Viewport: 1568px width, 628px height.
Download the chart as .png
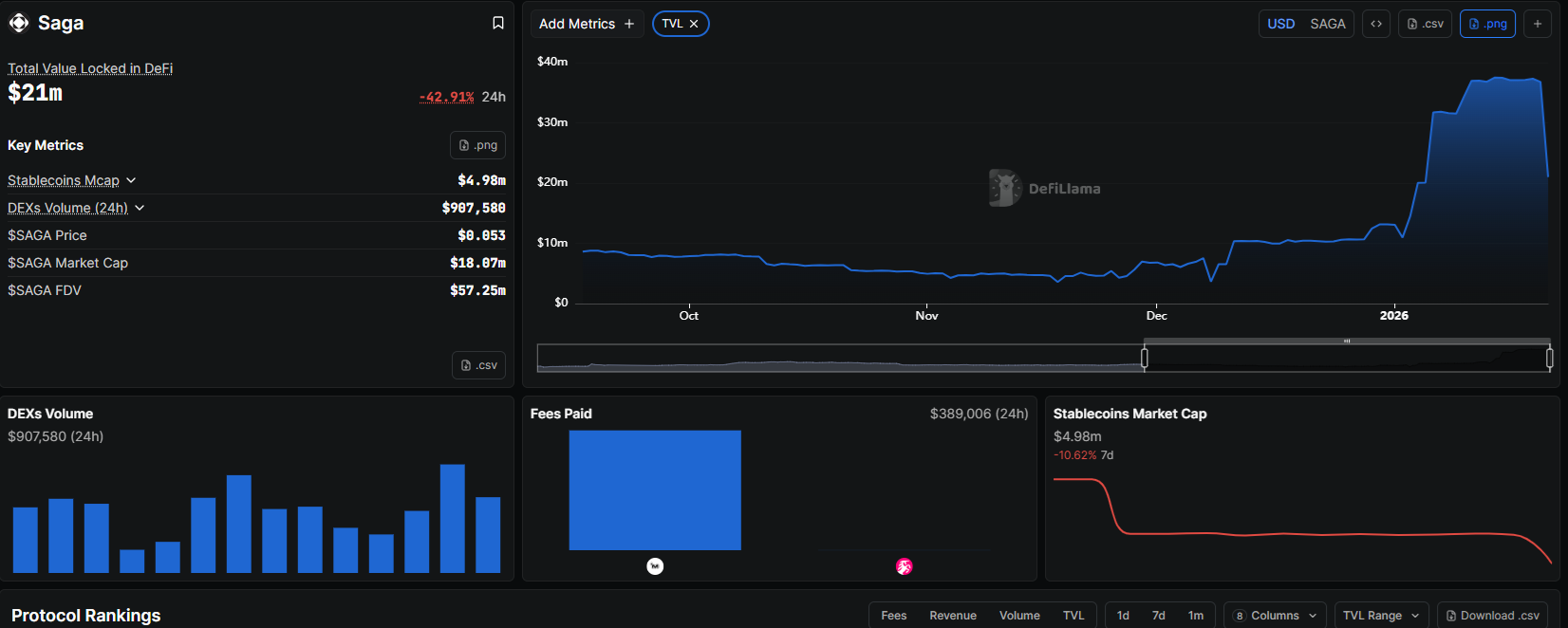[1487, 24]
